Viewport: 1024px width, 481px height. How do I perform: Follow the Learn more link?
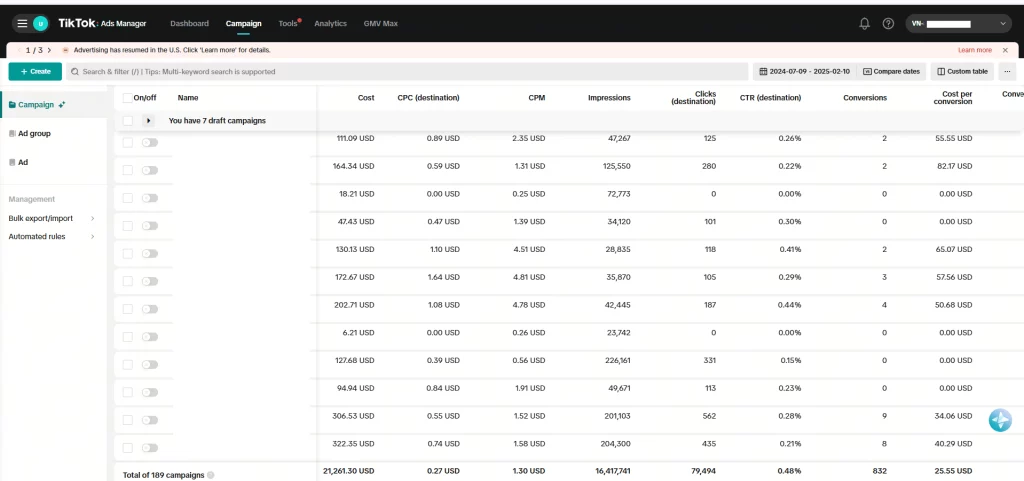tap(974, 50)
